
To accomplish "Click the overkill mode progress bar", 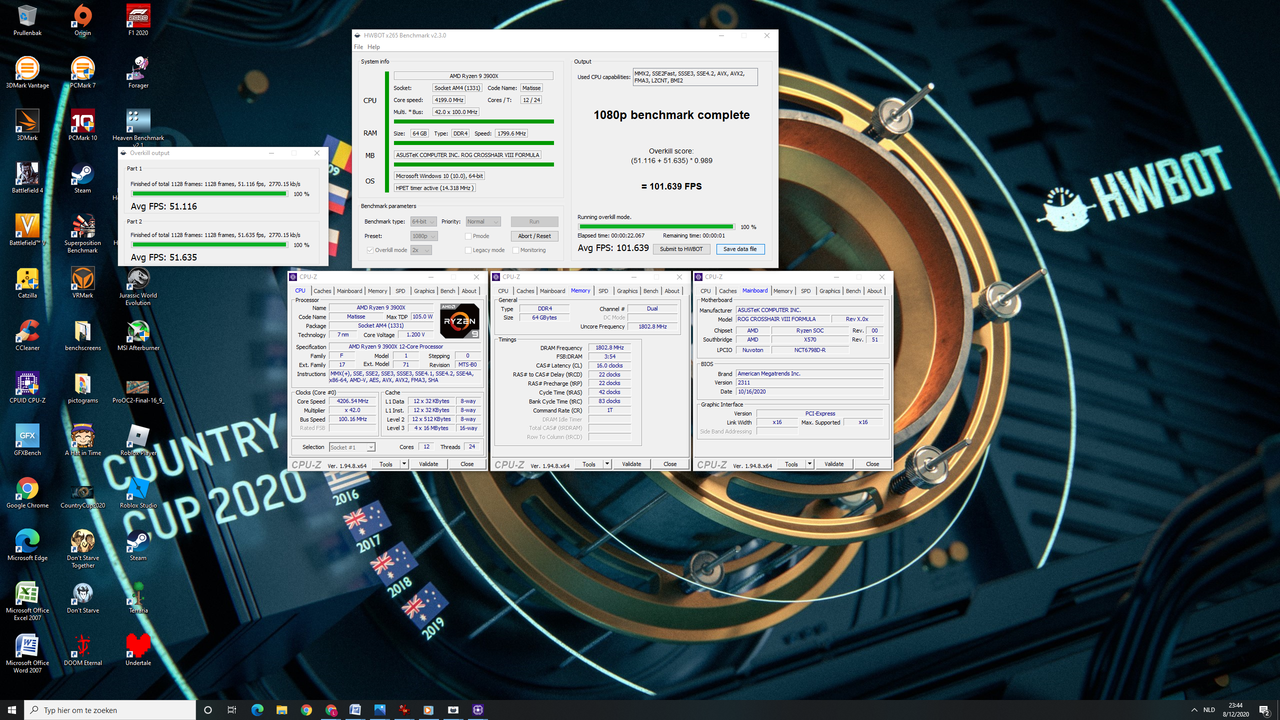I will [656, 227].
